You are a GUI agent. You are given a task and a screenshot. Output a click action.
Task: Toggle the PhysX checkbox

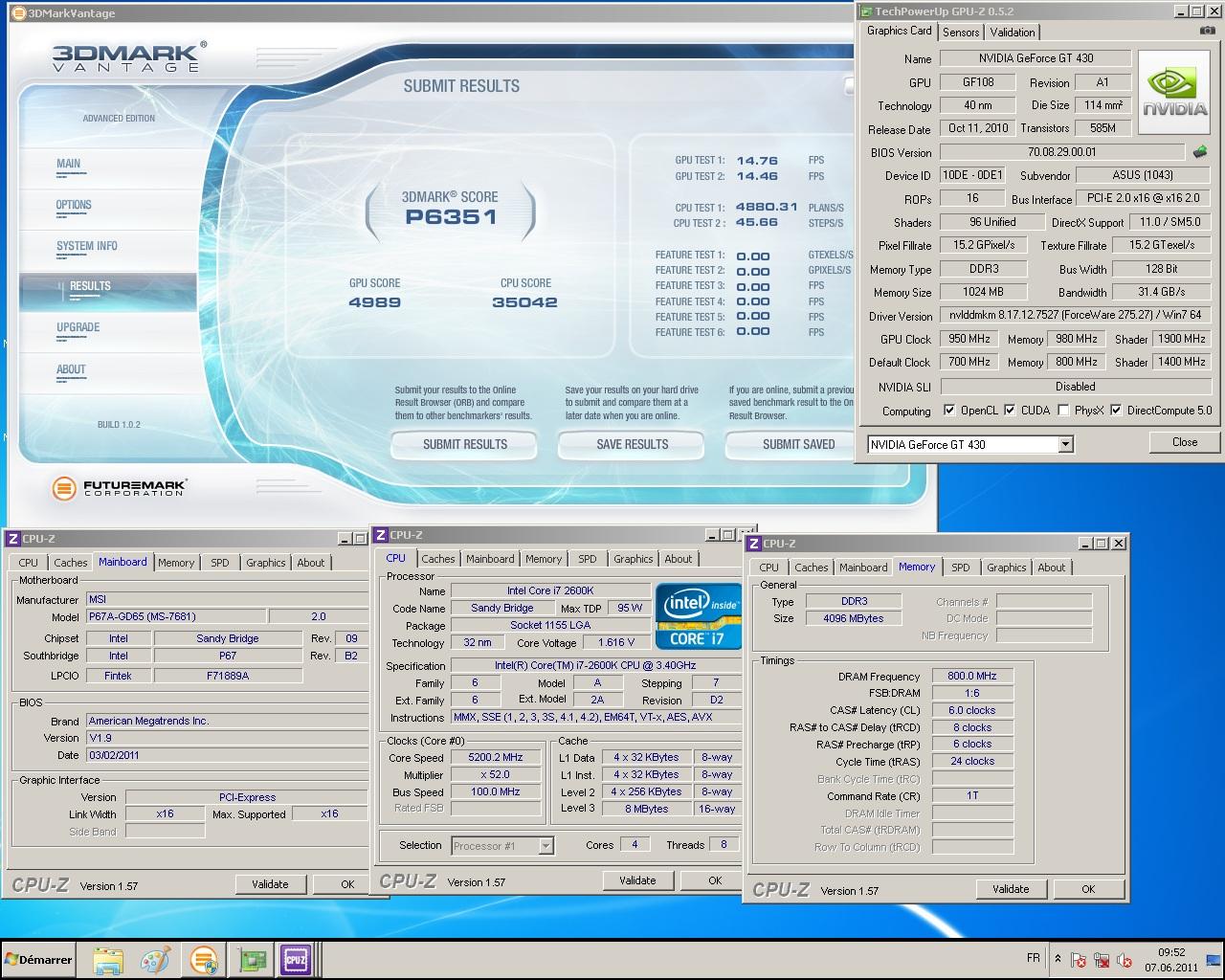(x=1063, y=411)
